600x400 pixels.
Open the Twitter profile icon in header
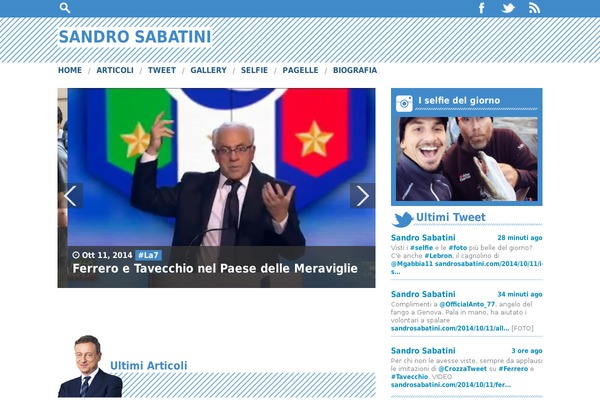pos(508,8)
